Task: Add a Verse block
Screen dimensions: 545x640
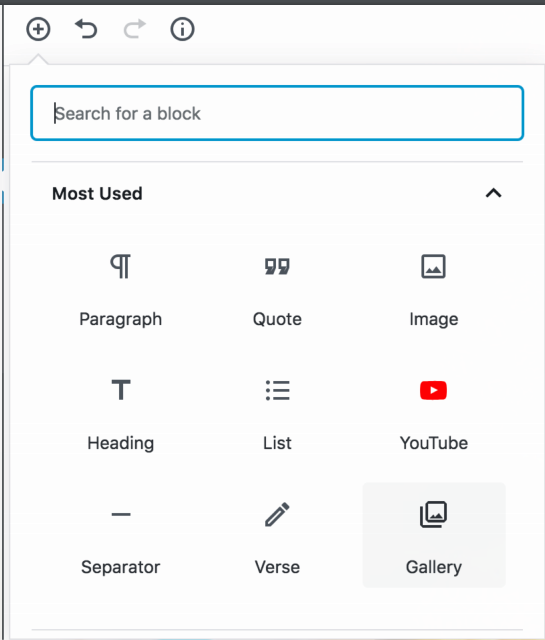Action: pyautogui.click(x=277, y=536)
